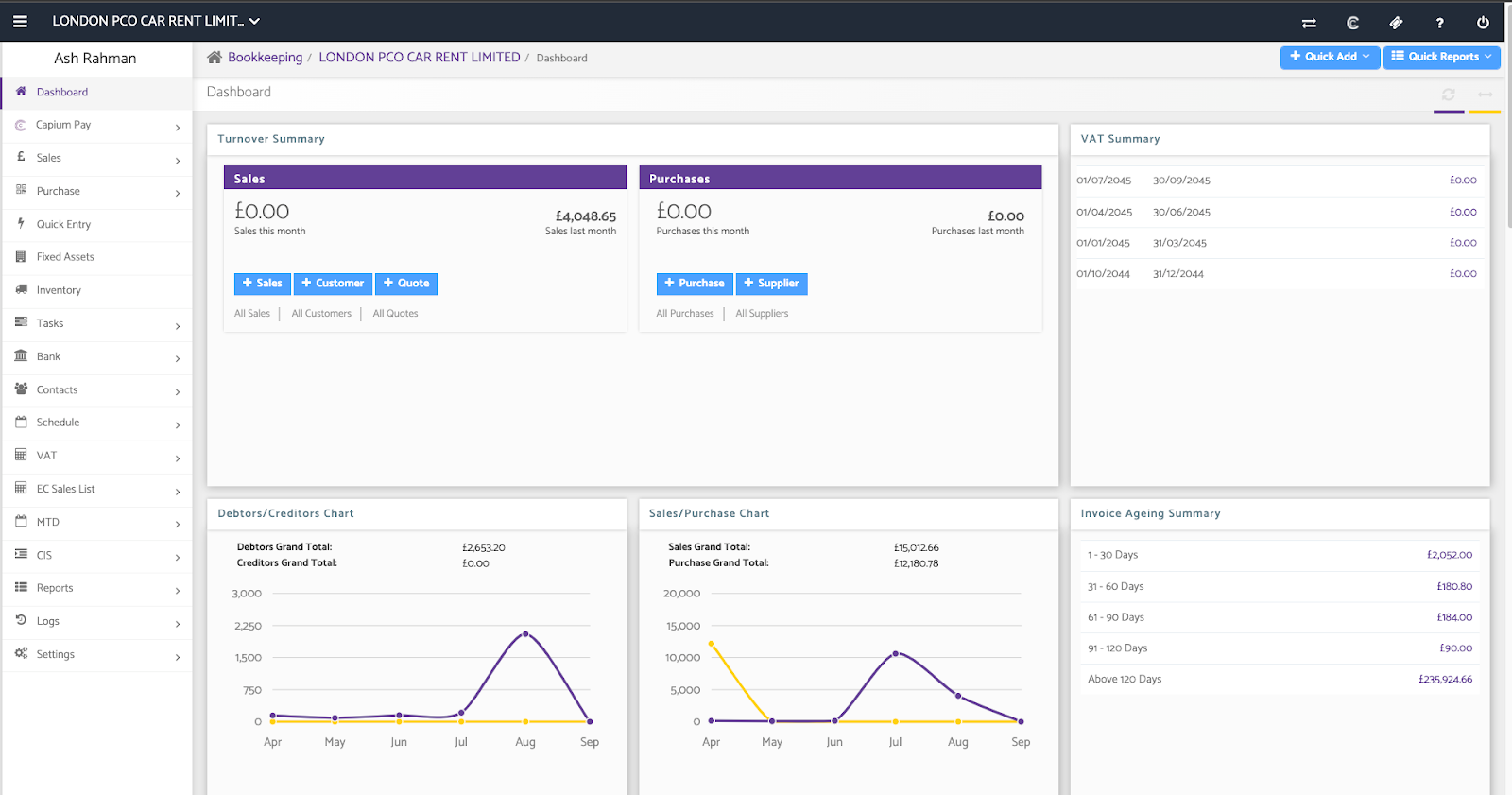The height and width of the screenshot is (795, 1512).
Task: Open MTD menu item
Action: pyautogui.click(x=97, y=523)
